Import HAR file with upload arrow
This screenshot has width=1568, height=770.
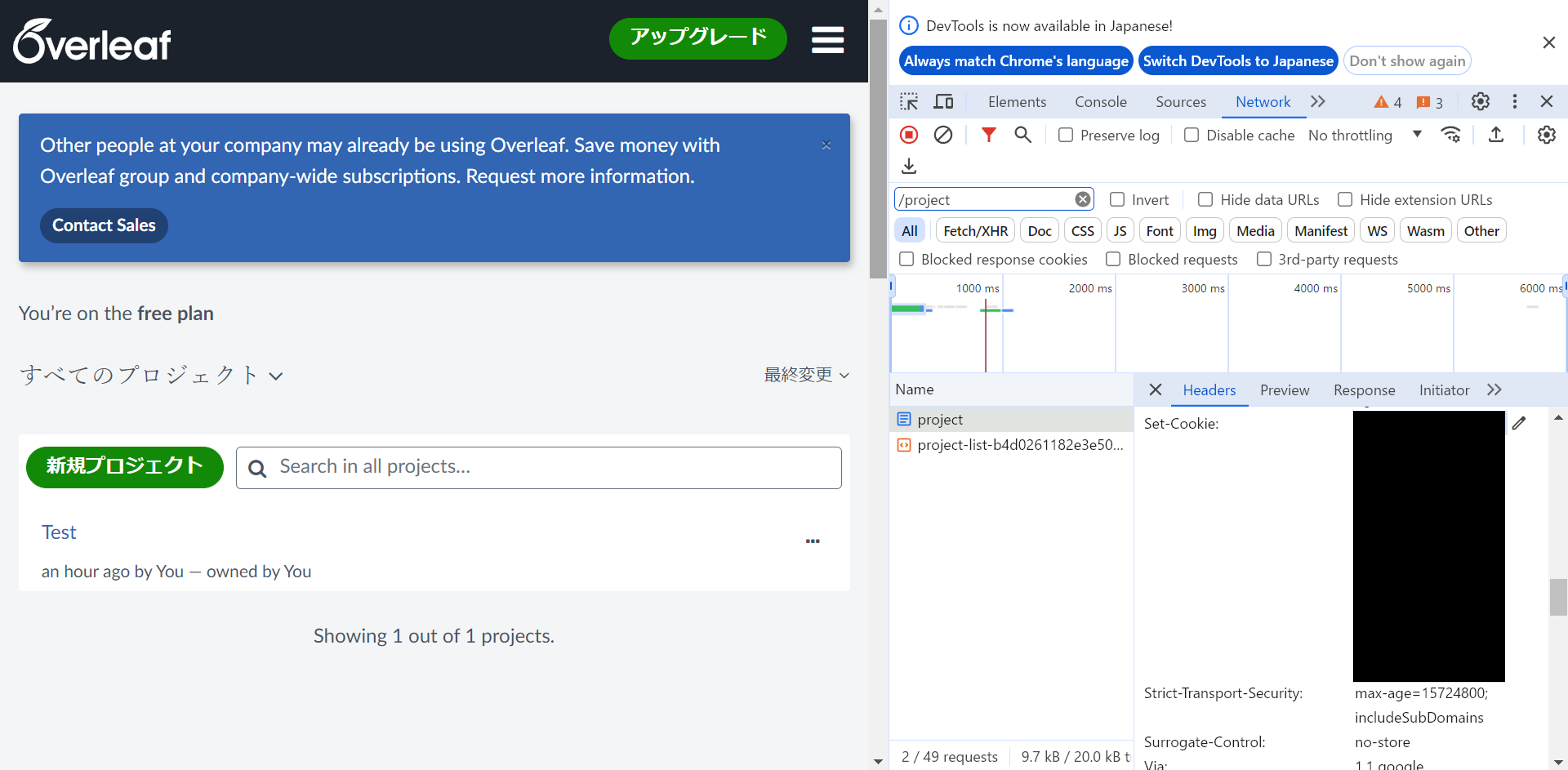tap(1496, 135)
